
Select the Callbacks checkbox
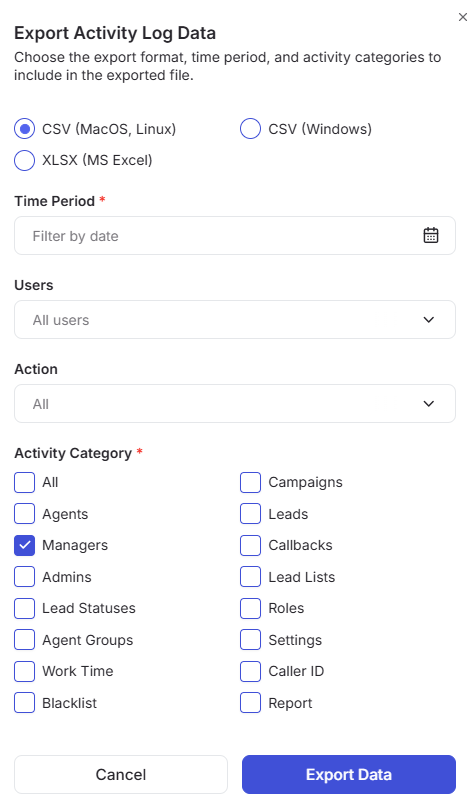click(250, 546)
